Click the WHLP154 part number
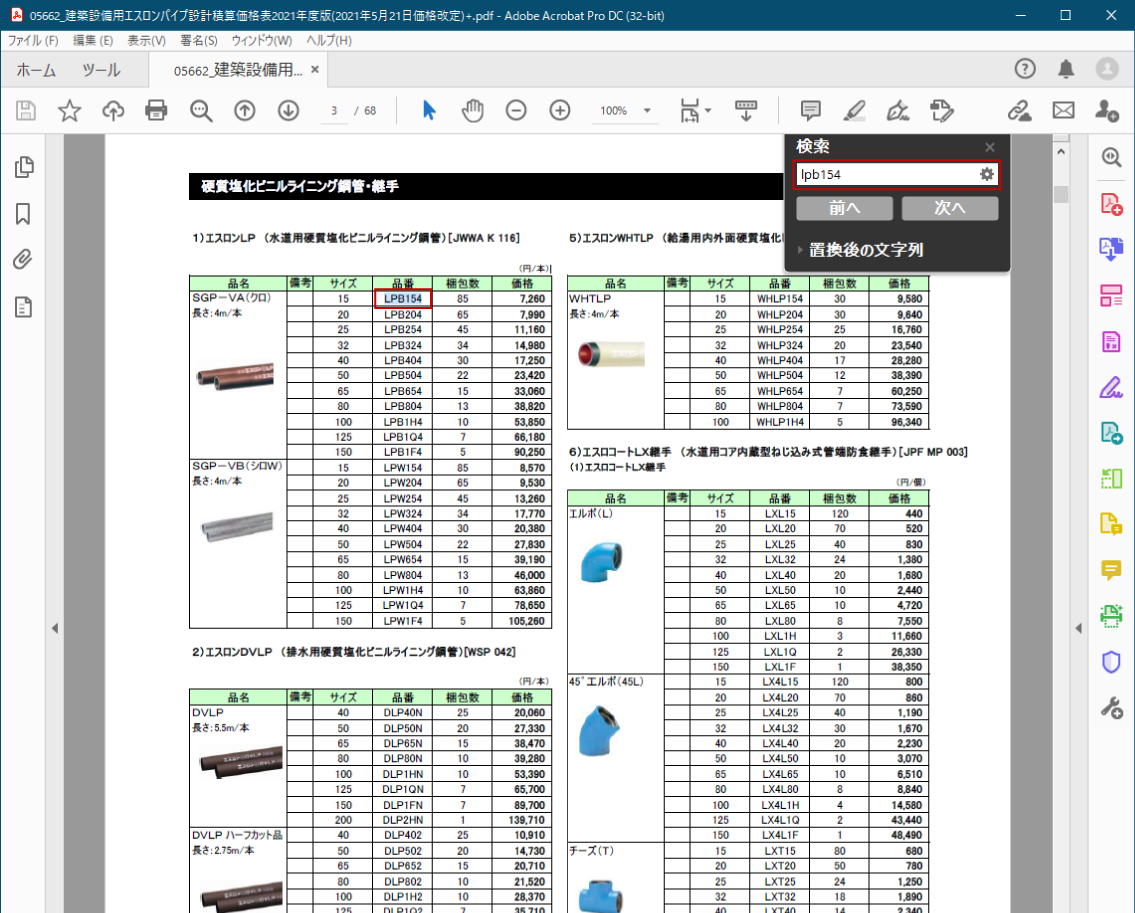 pos(780,298)
